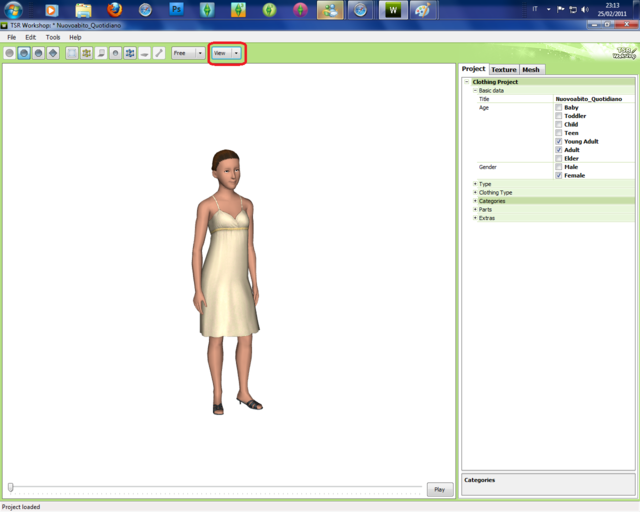Click the Action Center flag tray icon
The image size is (640, 512).
click(561, 9)
